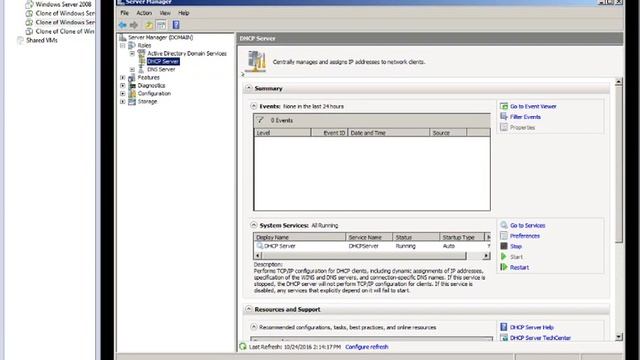Click the Stop service link

(x=516, y=247)
